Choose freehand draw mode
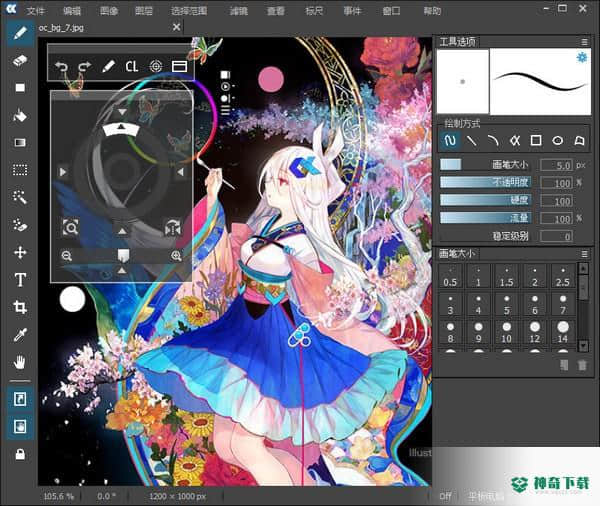 coord(450,140)
